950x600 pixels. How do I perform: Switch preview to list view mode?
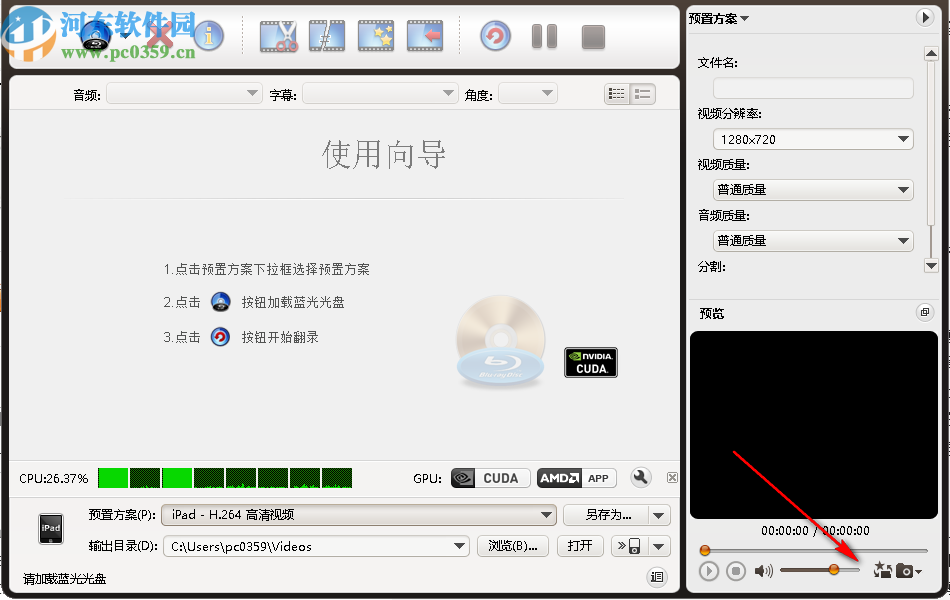pos(642,93)
